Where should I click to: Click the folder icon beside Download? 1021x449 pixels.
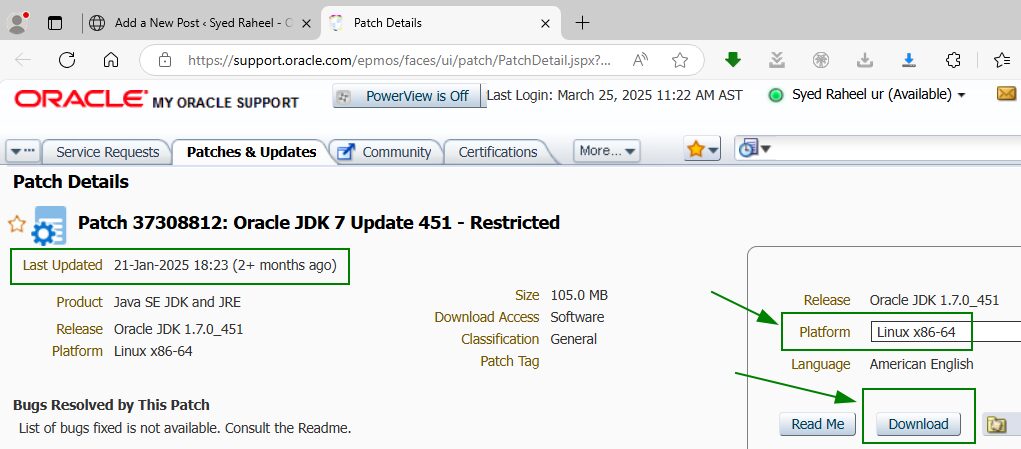point(996,424)
